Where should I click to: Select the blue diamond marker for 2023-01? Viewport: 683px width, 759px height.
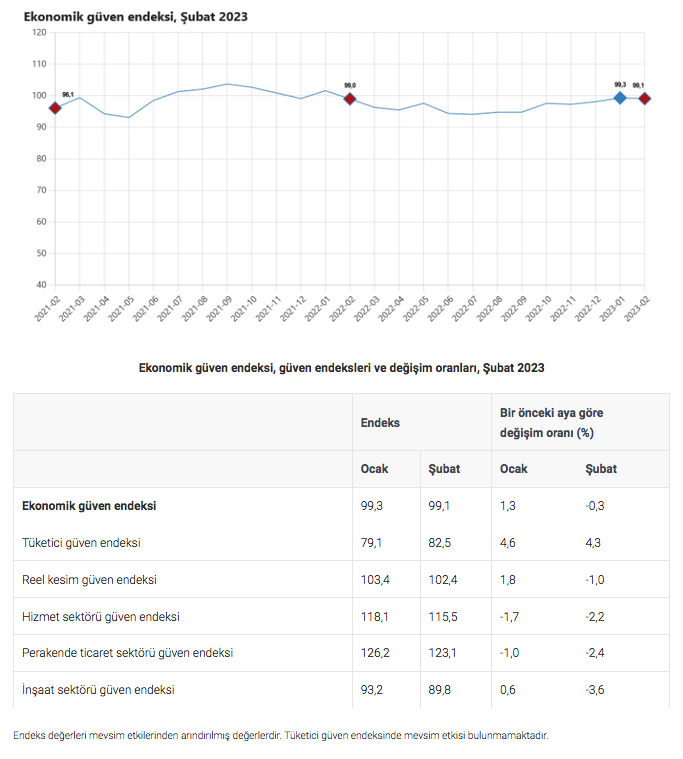(x=620, y=98)
